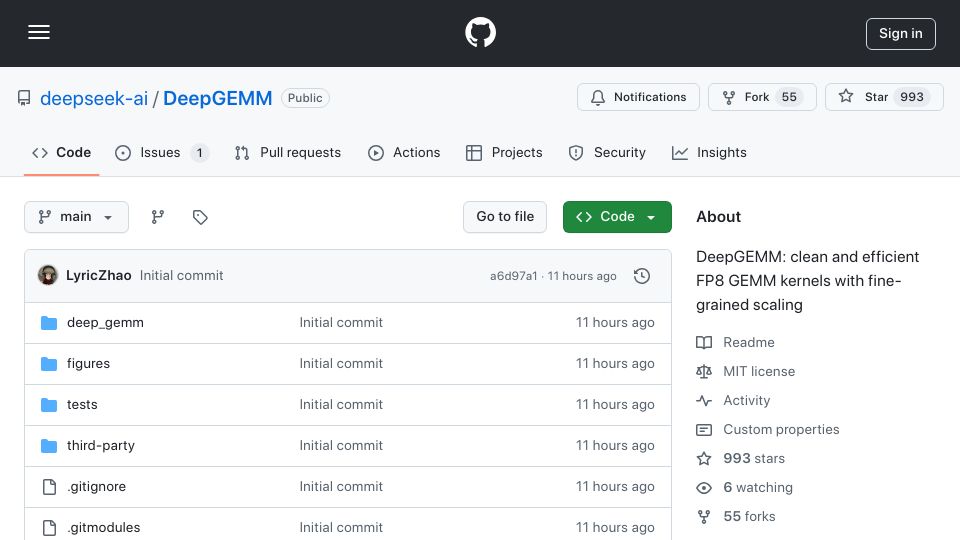Open Initial commit message for third-party row
Screen dimensions: 960x540
click(341, 446)
